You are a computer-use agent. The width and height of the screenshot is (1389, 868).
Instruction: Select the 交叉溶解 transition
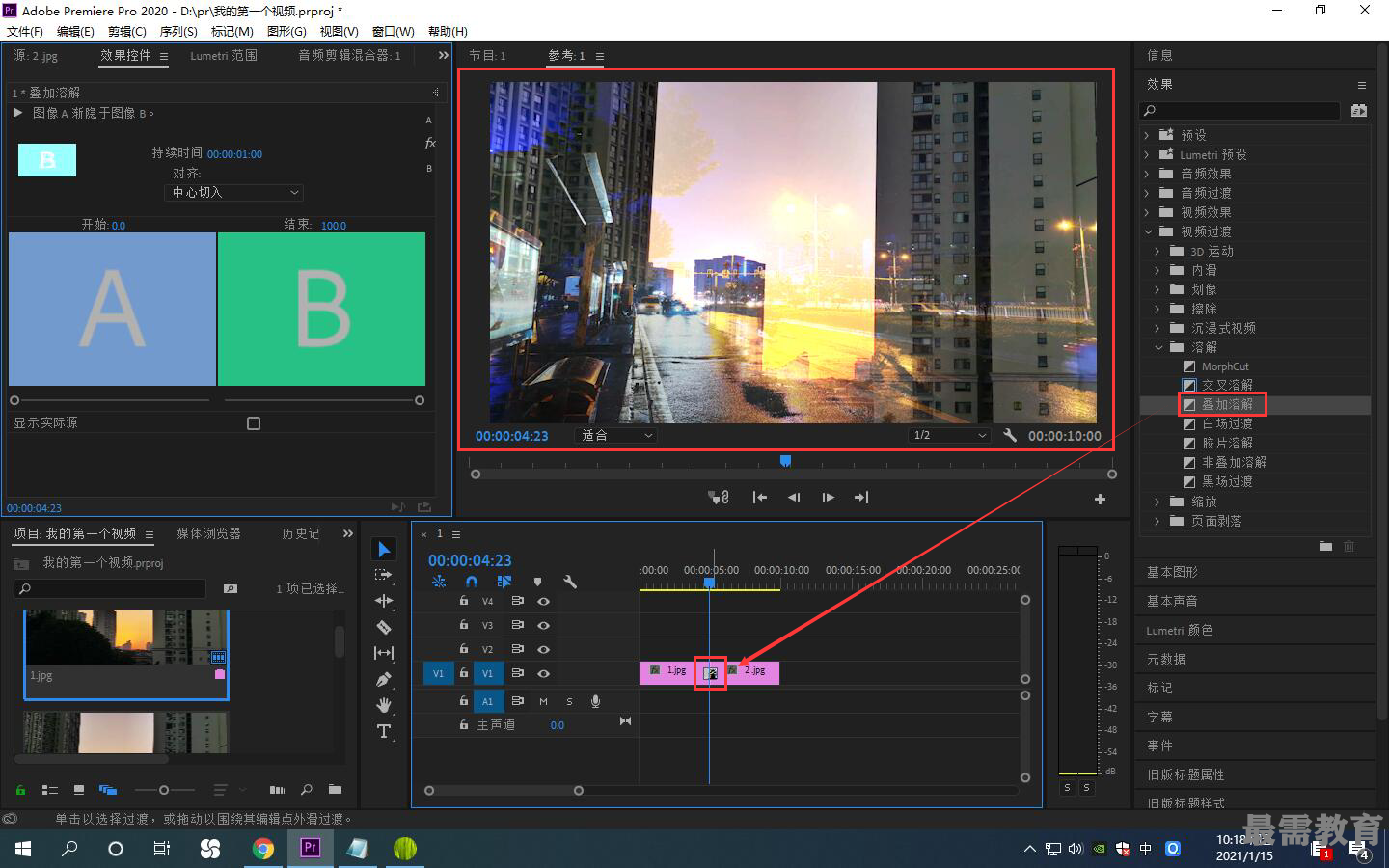click(x=1227, y=385)
